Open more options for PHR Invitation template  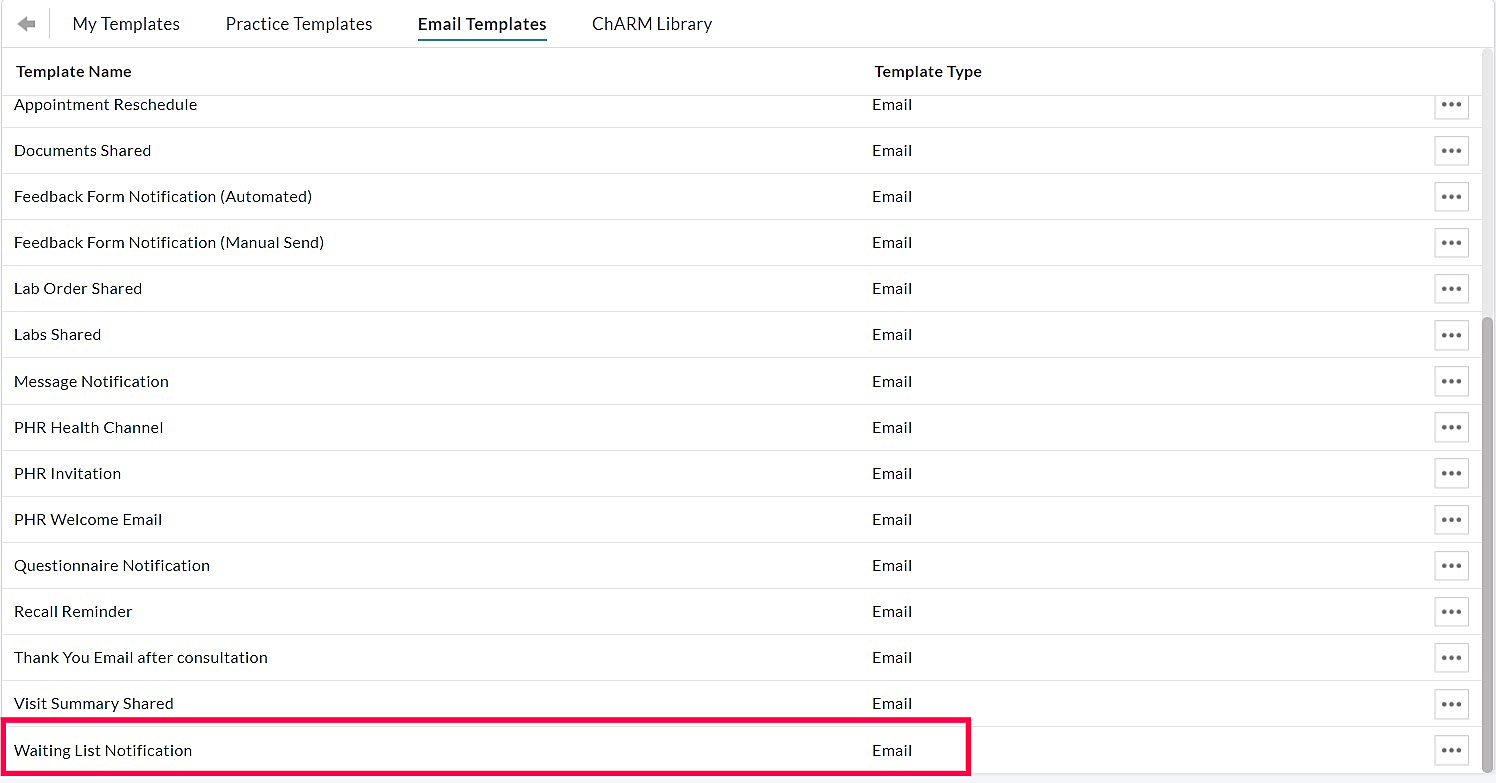point(1451,473)
